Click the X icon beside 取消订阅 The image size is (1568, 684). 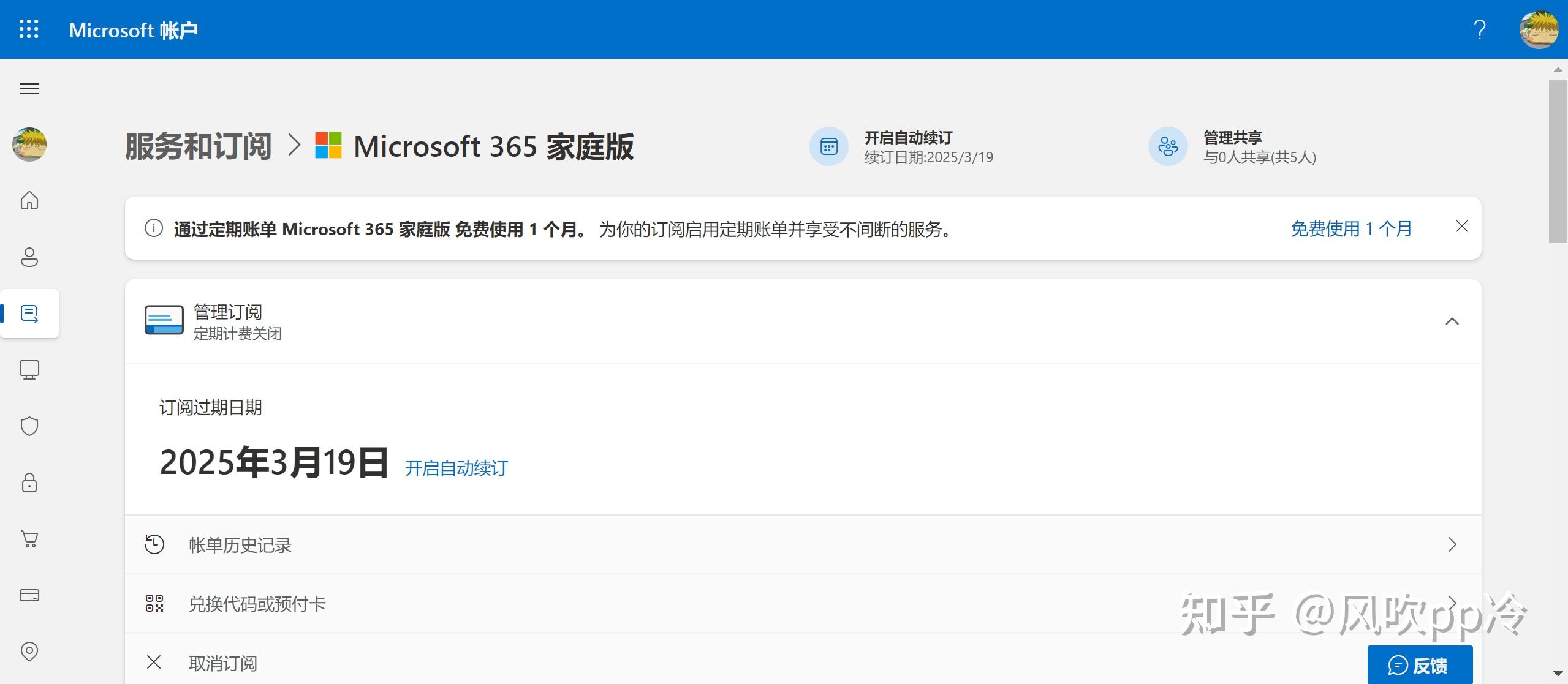(154, 662)
